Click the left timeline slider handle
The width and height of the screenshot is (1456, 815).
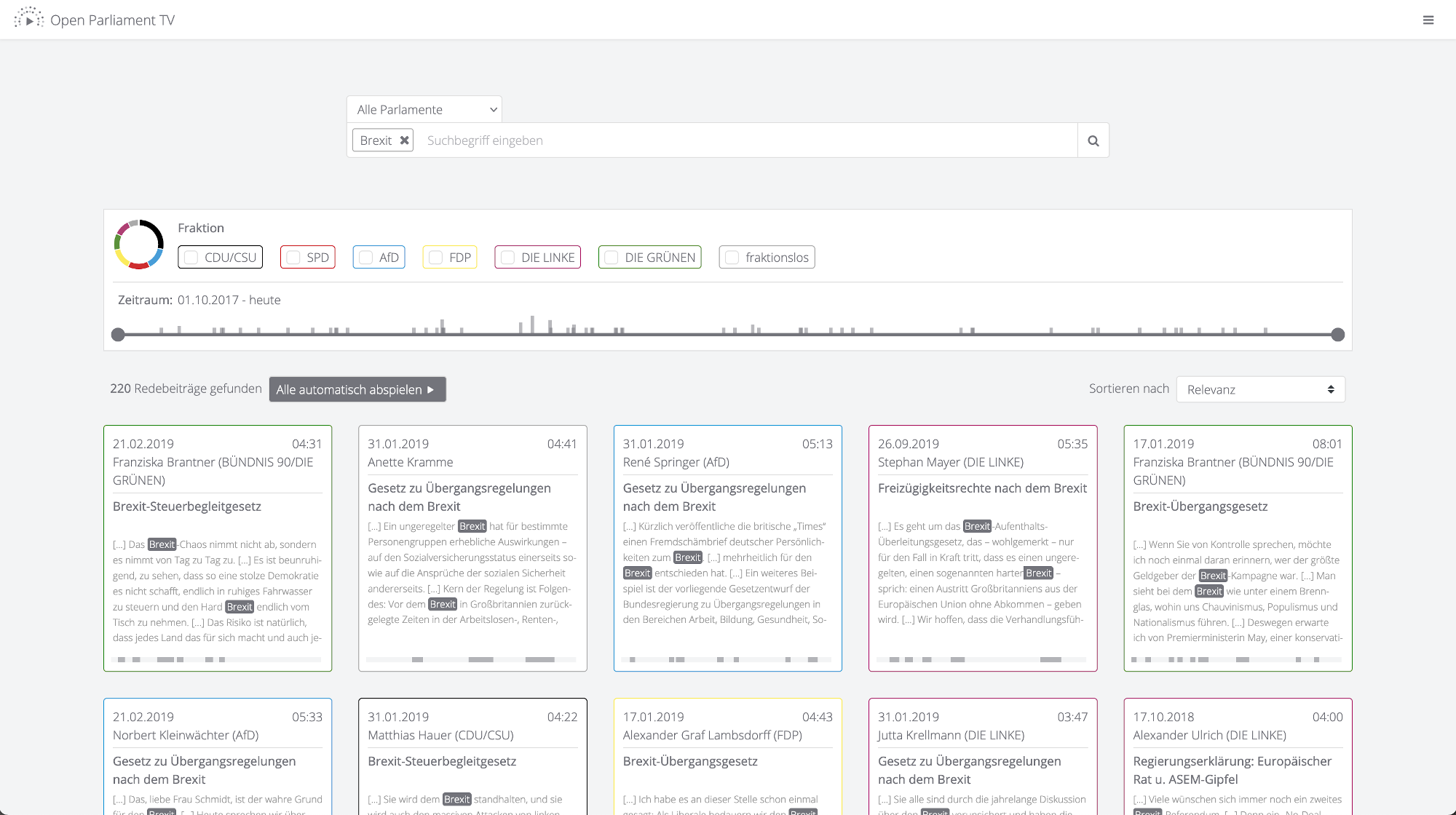118,335
